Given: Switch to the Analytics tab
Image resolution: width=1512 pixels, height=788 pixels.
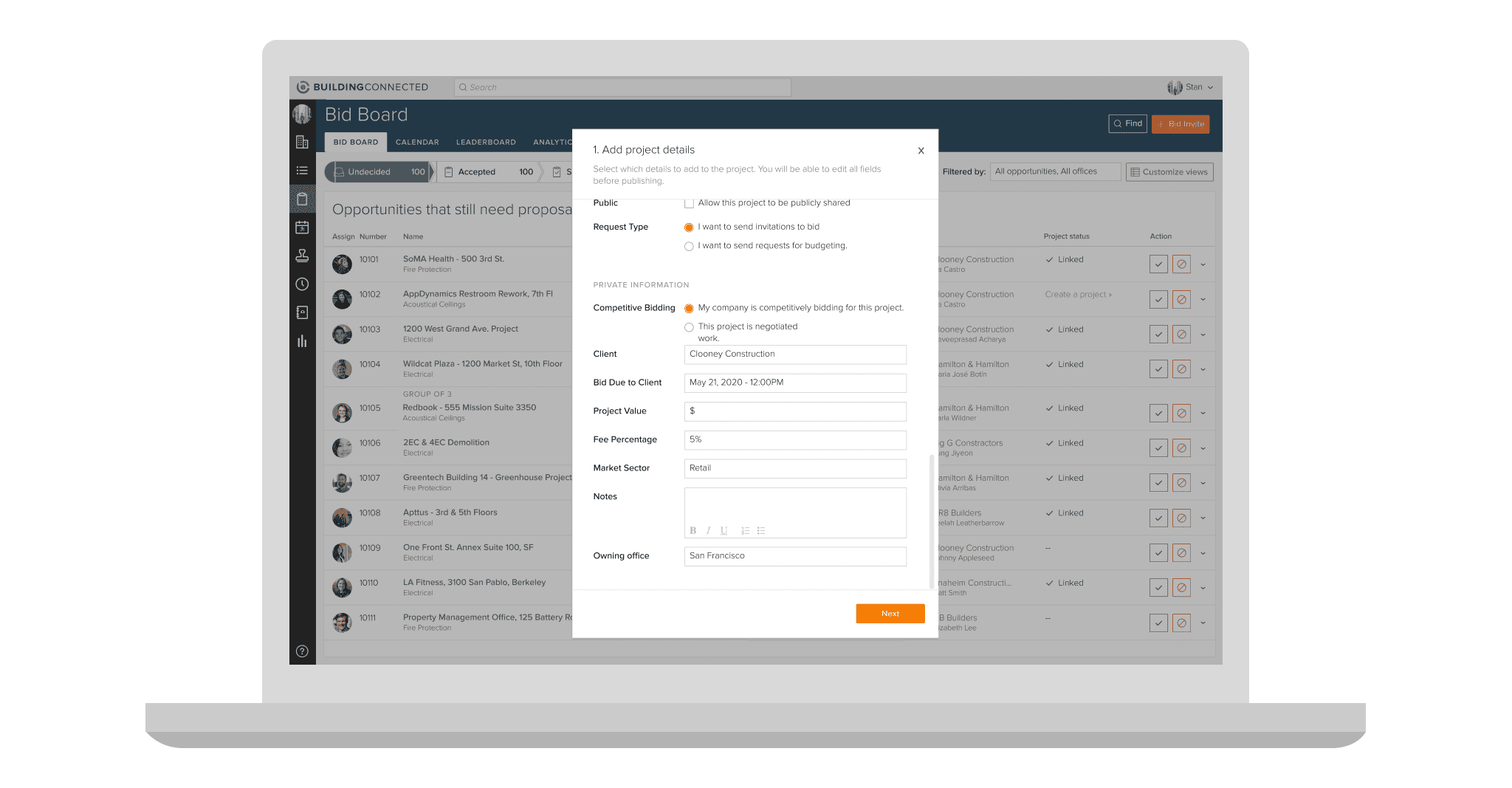Looking at the screenshot, I should coord(552,142).
